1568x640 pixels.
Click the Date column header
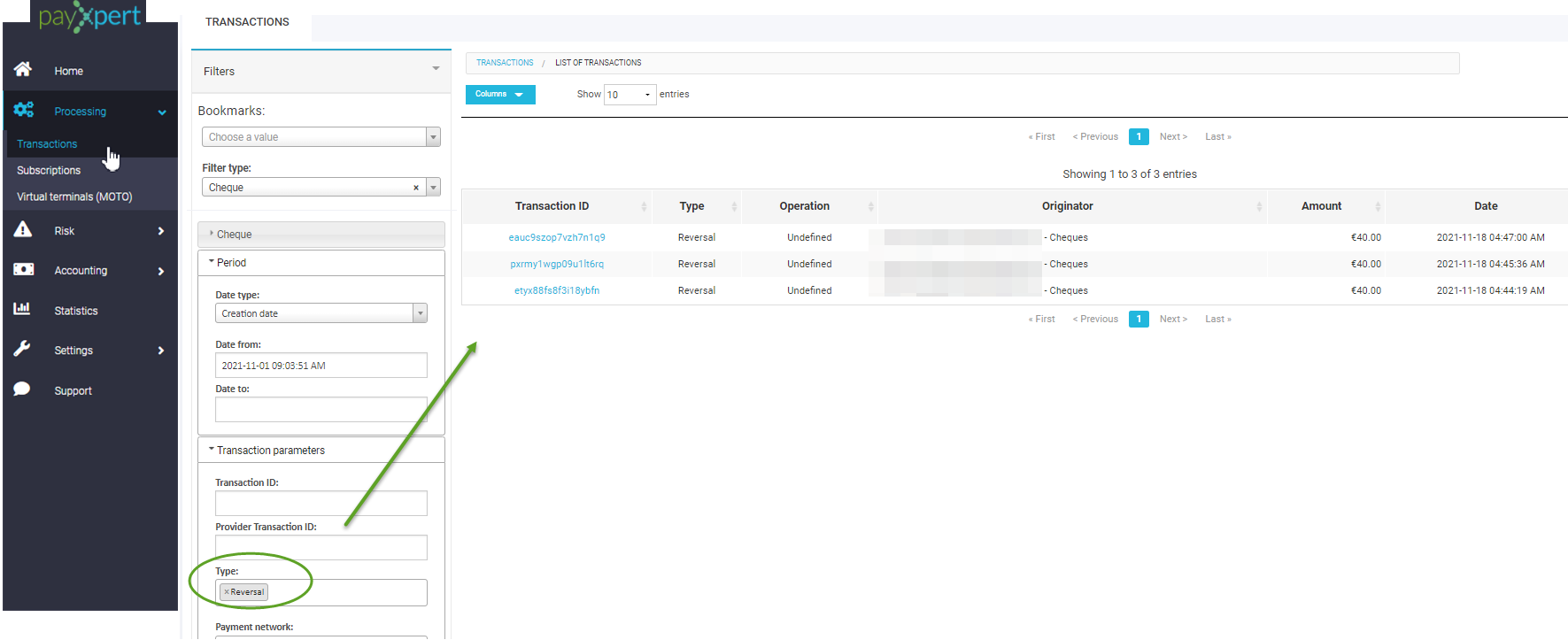[x=1486, y=206]
